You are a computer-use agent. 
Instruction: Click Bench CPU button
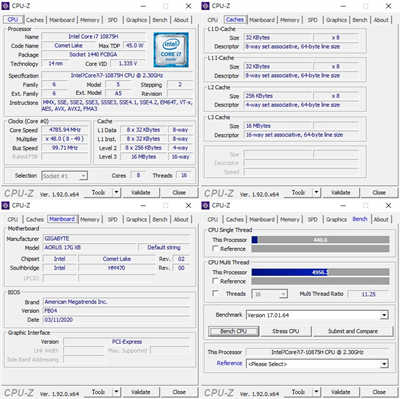(233, 331)
